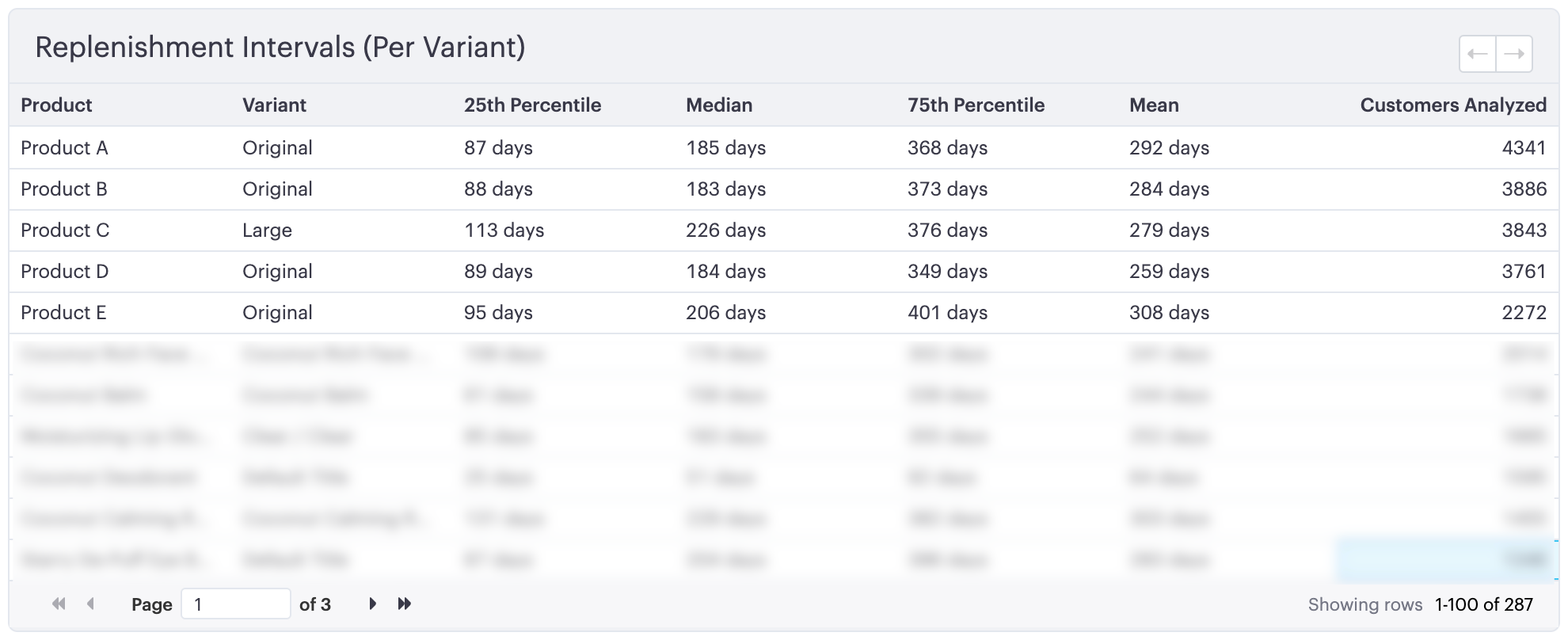Advance to the next page arrow
This screenshot has height=640, width=1568.
click(372, 603)
